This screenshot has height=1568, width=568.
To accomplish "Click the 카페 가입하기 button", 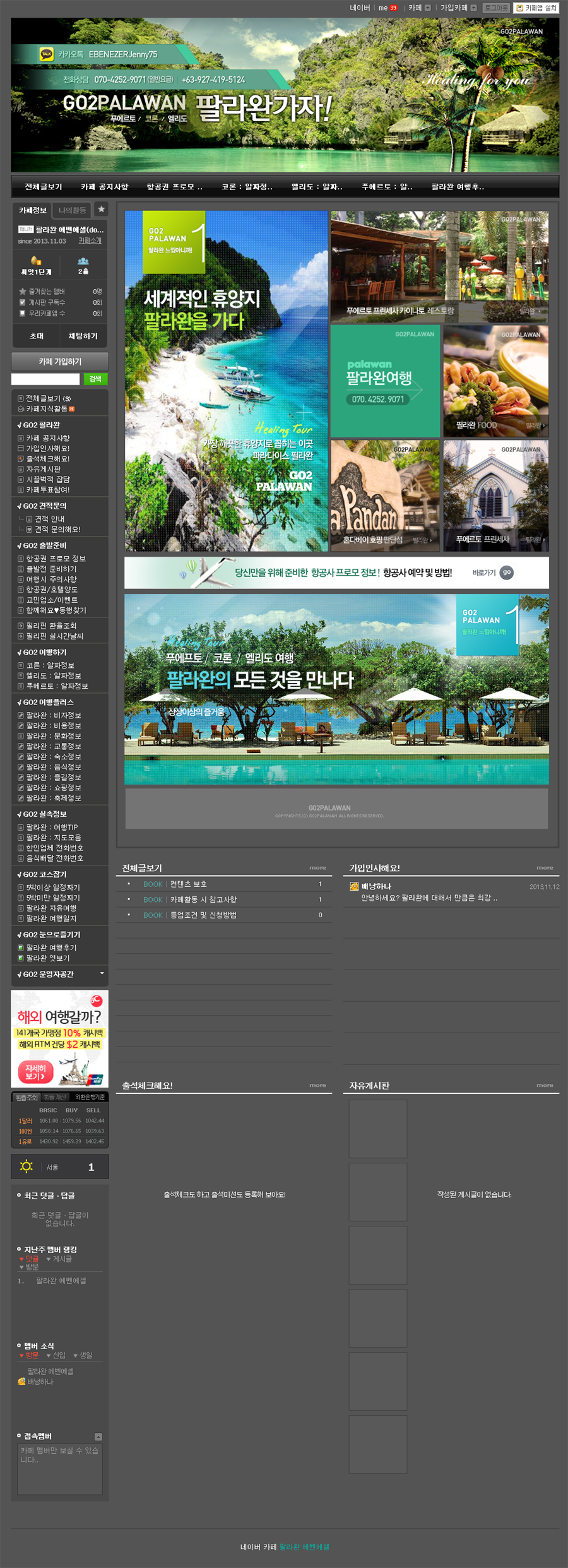I will [60, 362].
